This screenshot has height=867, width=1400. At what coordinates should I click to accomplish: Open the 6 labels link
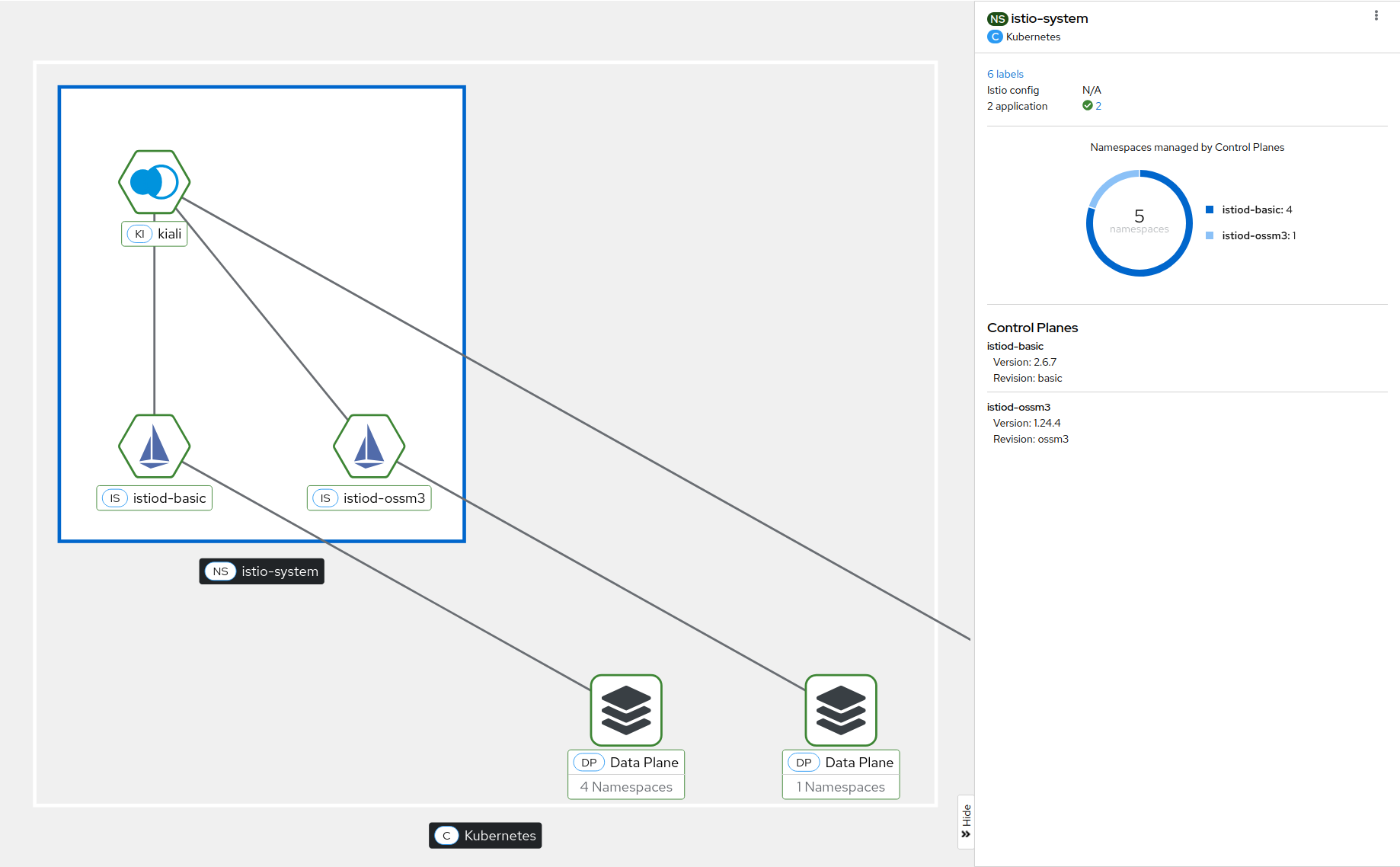(1005, 74)
